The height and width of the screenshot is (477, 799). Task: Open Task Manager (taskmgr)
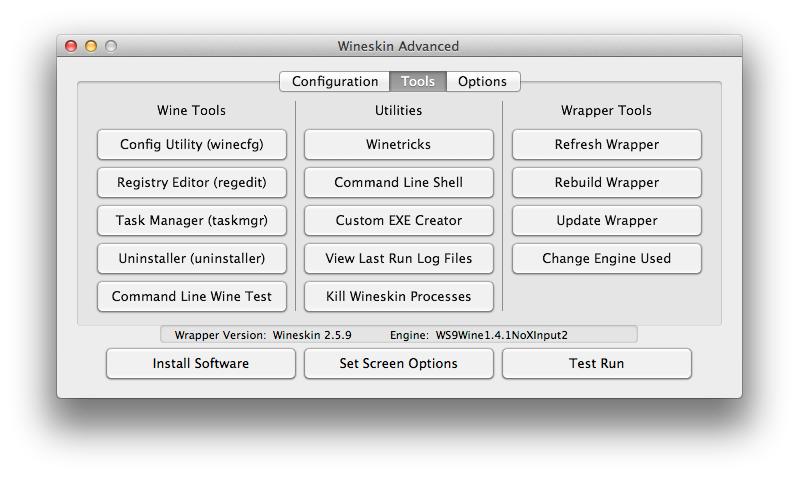[x=192, y=220]
